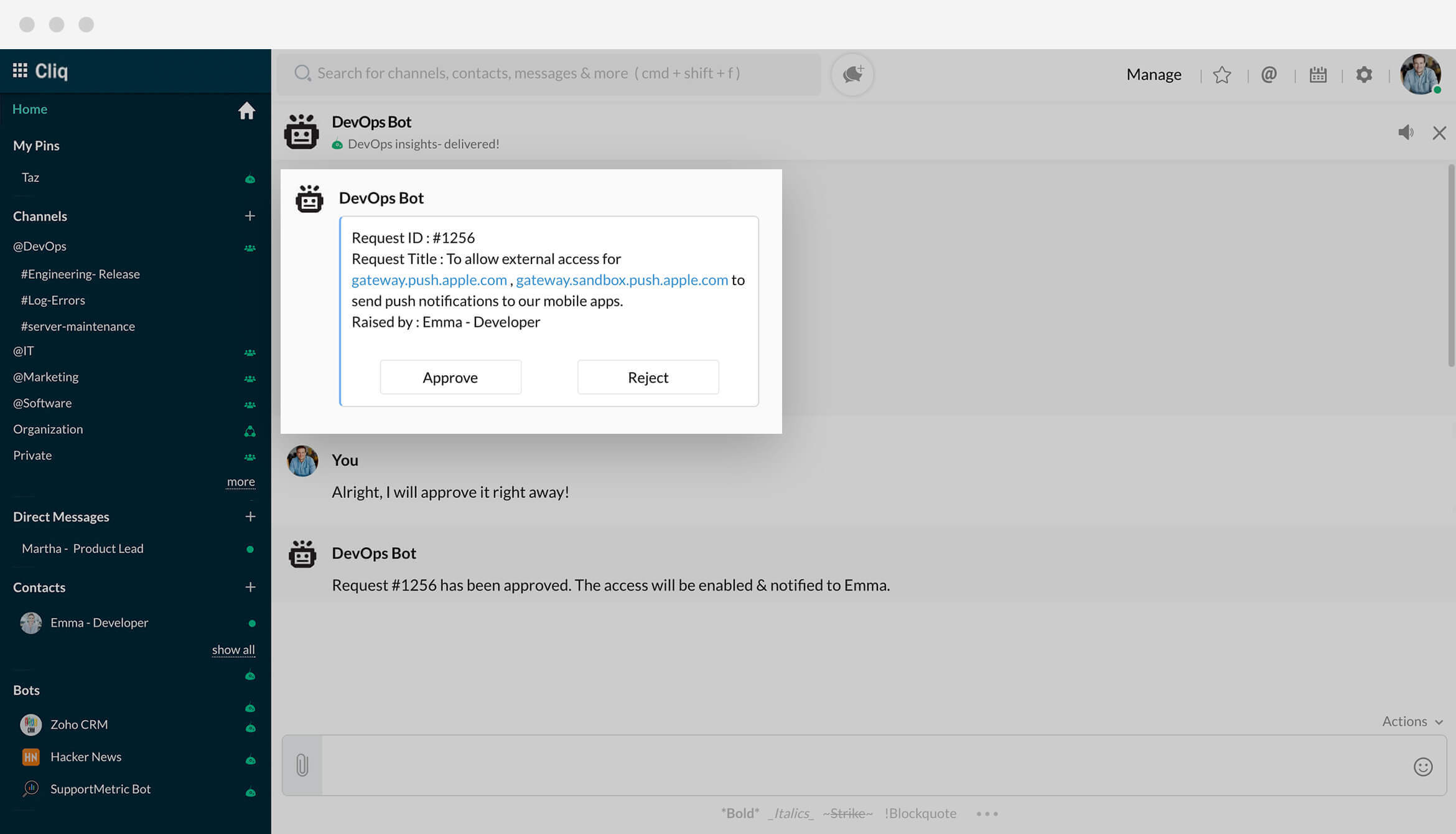Open the gateway.sandbox.push.apple.com link

pyautogui.click(x=622, y=279)
